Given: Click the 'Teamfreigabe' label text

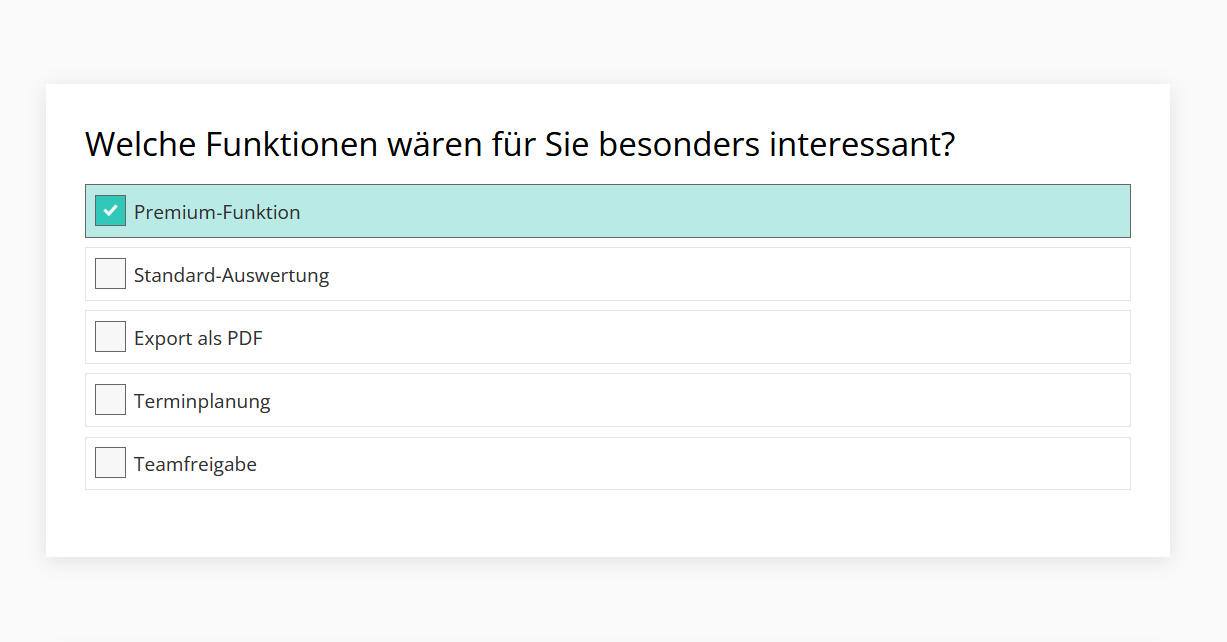Looking at the screenshot, I should pyautogui.click(x=195, y=464).
